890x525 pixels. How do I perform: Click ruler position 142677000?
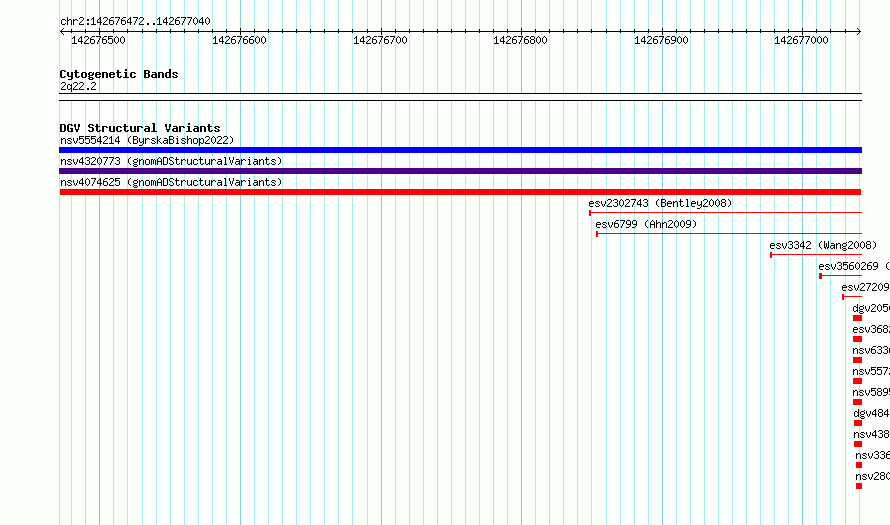pyautogui.click(x=801, y=40)
